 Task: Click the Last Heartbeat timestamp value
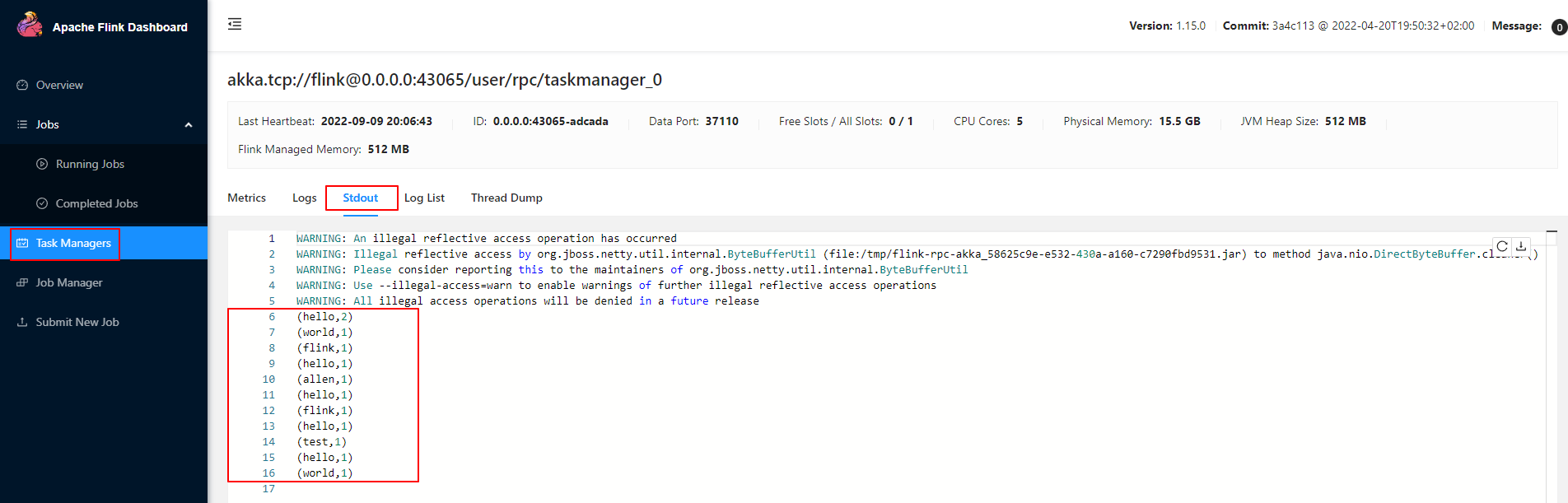pos(376,121)
